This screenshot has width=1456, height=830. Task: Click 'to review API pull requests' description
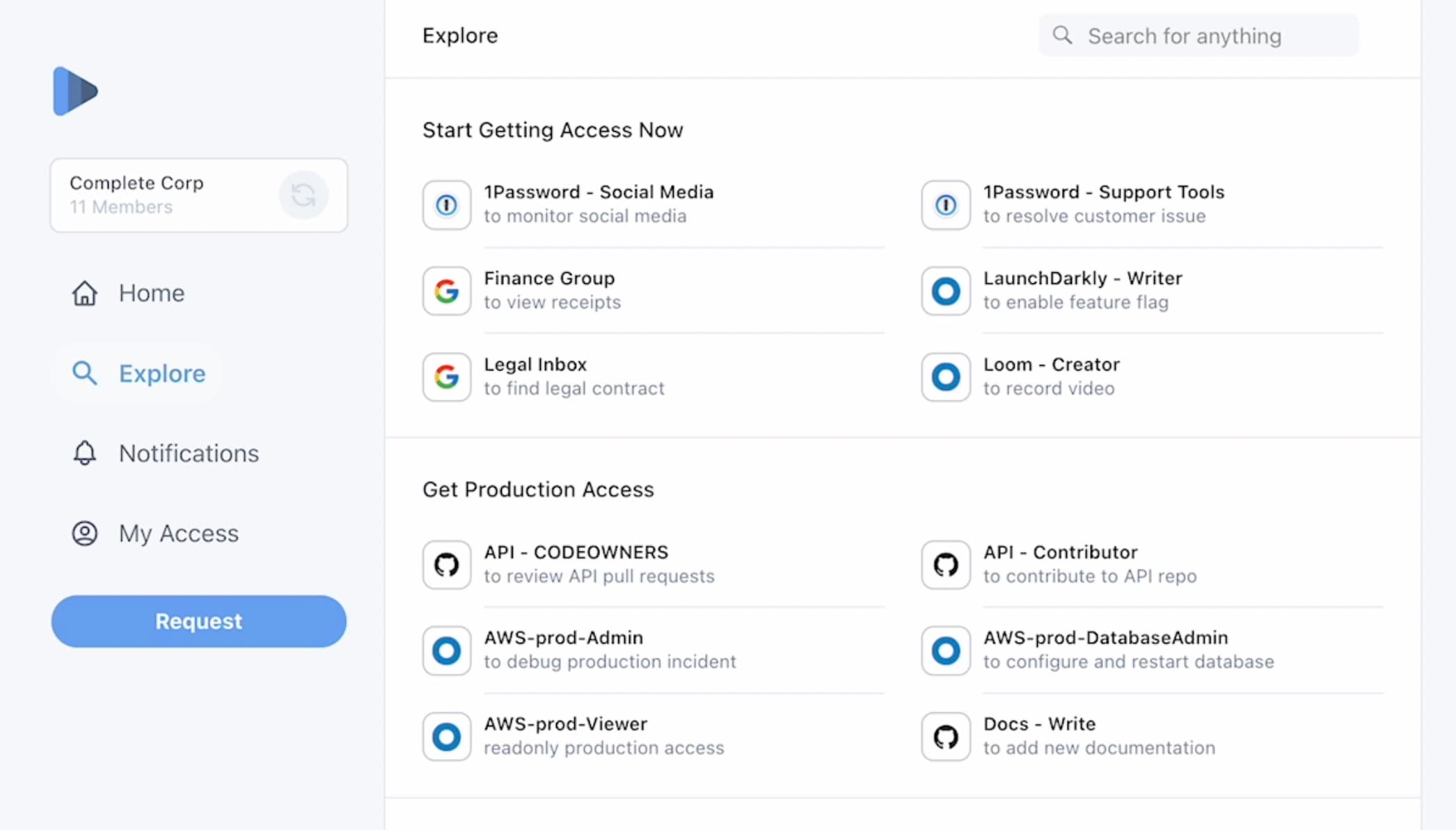[x=599, y=577]
